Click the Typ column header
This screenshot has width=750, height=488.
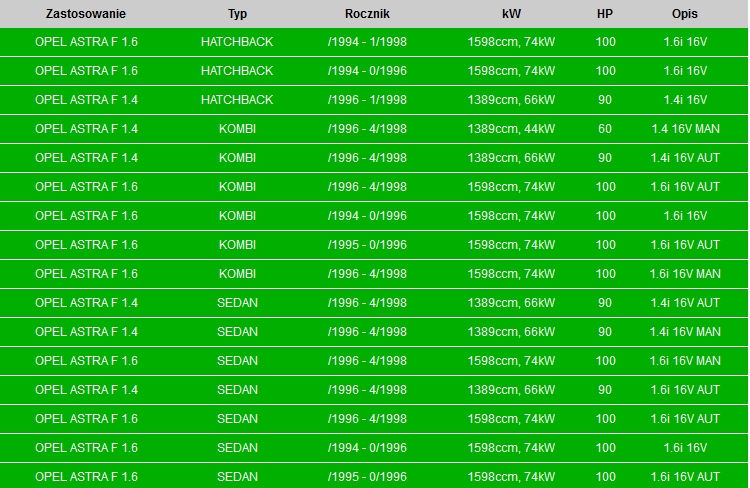tap(237, 14)
